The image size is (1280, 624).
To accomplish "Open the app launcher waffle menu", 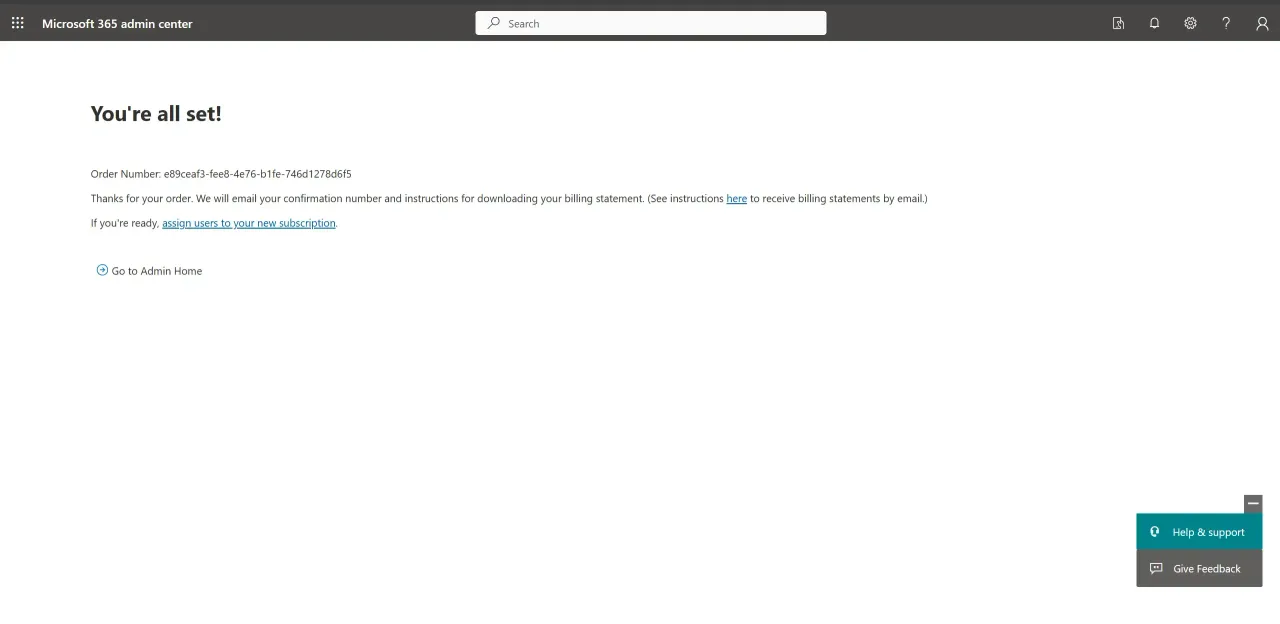I will coord(17,23).
